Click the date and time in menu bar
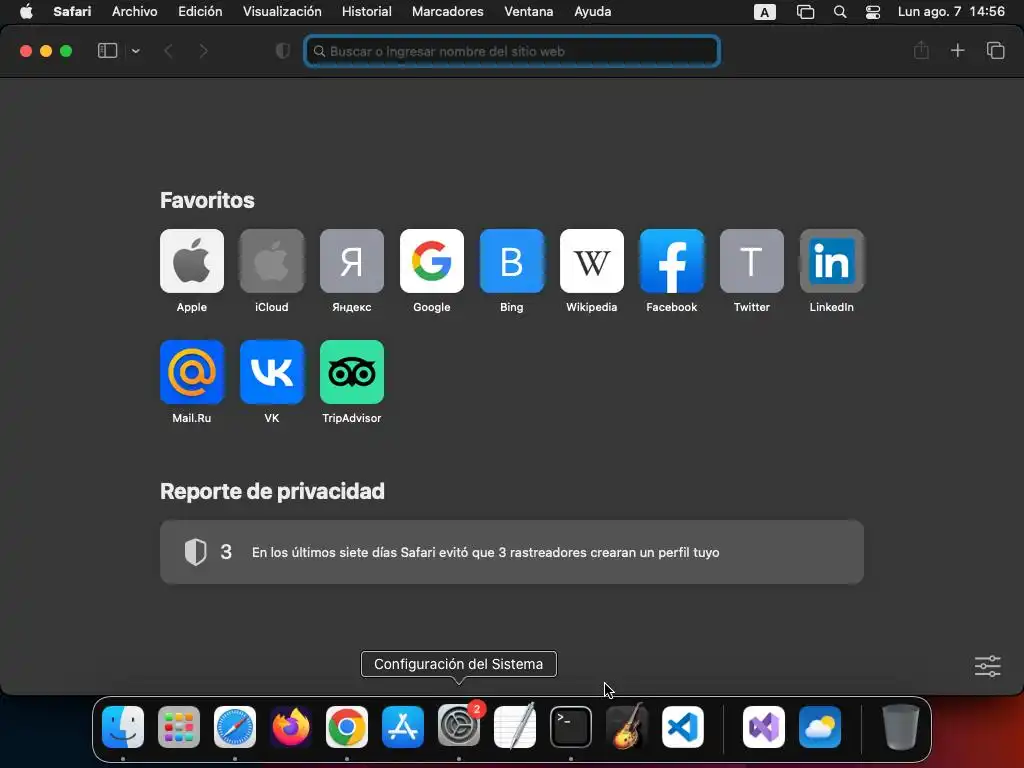 951,11
